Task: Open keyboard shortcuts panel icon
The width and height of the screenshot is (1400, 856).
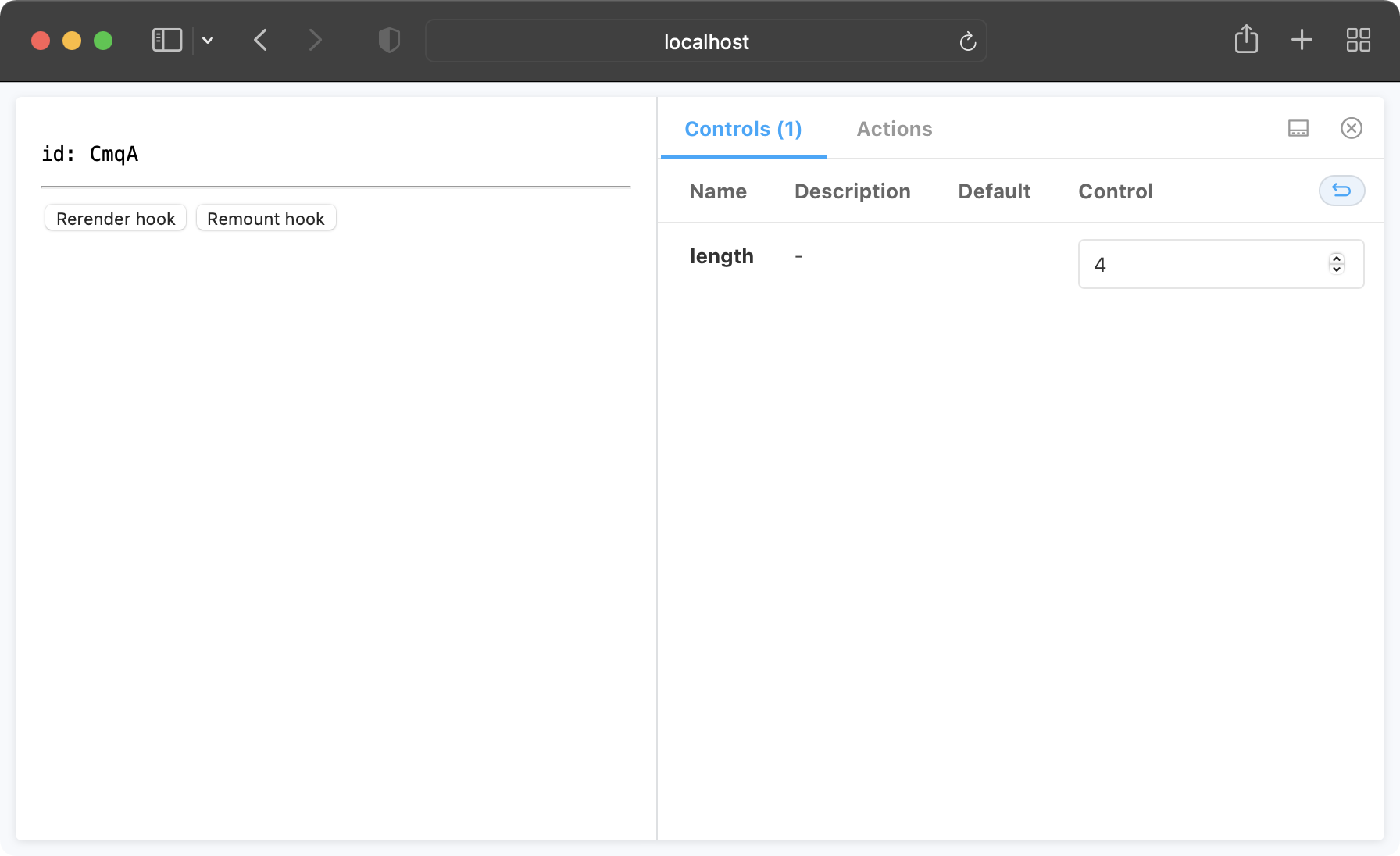Action: (x=1298, y=128)
